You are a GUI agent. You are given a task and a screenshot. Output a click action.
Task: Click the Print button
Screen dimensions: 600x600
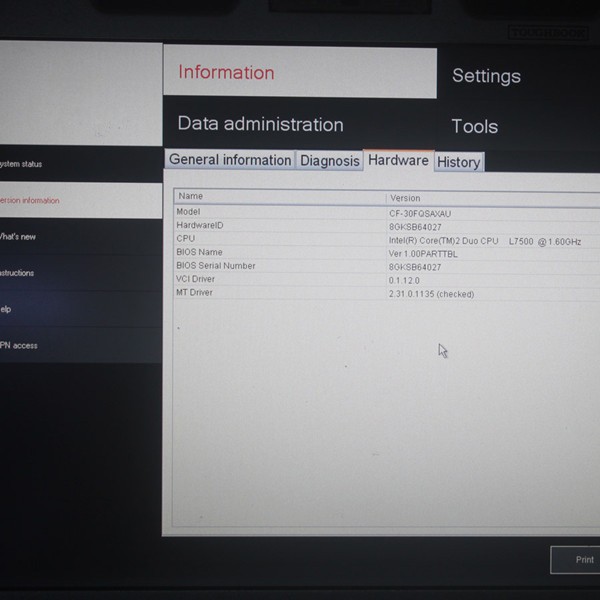(582, 560)
